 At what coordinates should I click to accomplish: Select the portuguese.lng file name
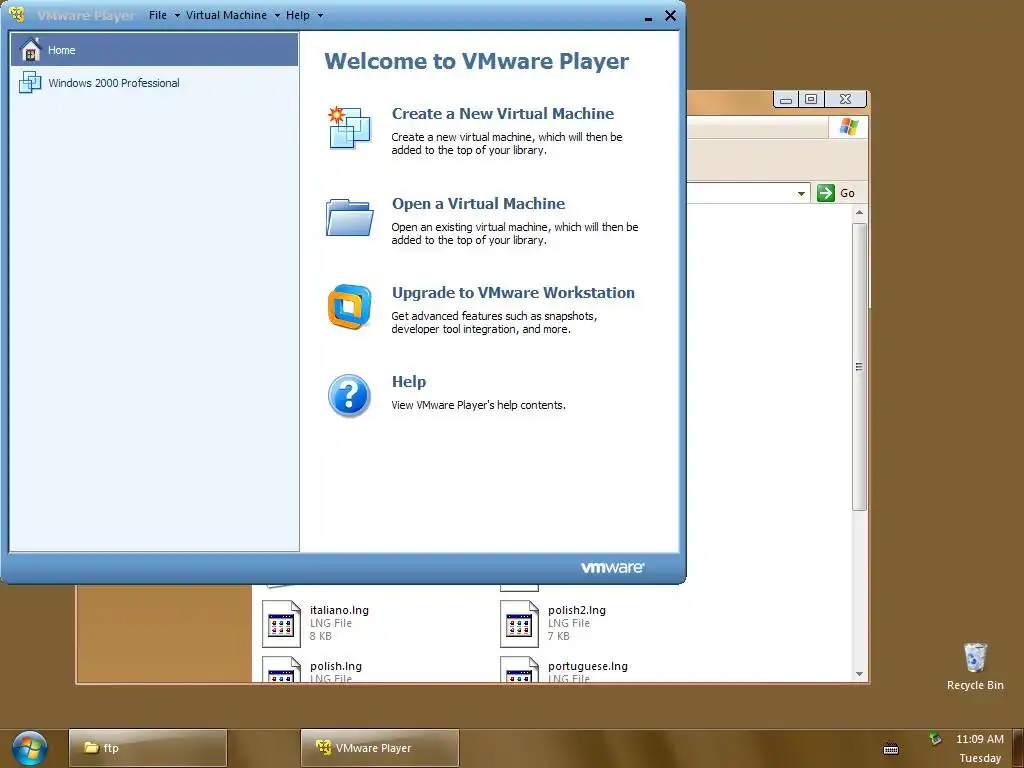point(588,666)
